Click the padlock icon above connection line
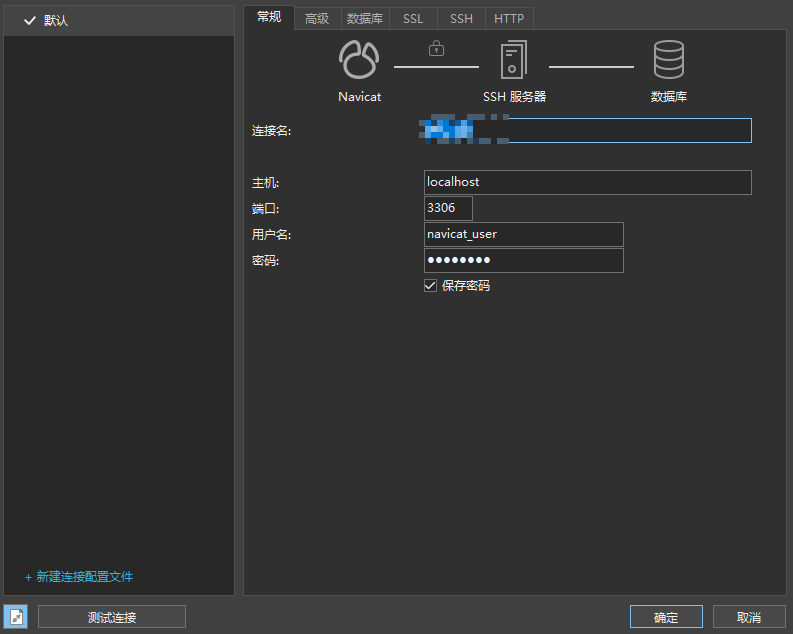Screen dimensions: 793x634 (436, 49)
